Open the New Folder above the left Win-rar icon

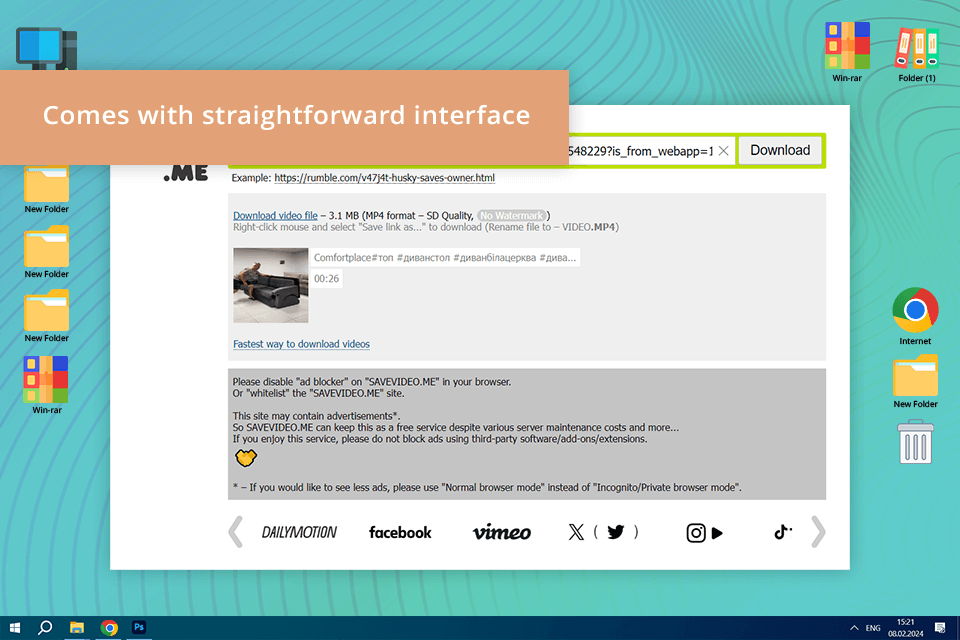47,317
